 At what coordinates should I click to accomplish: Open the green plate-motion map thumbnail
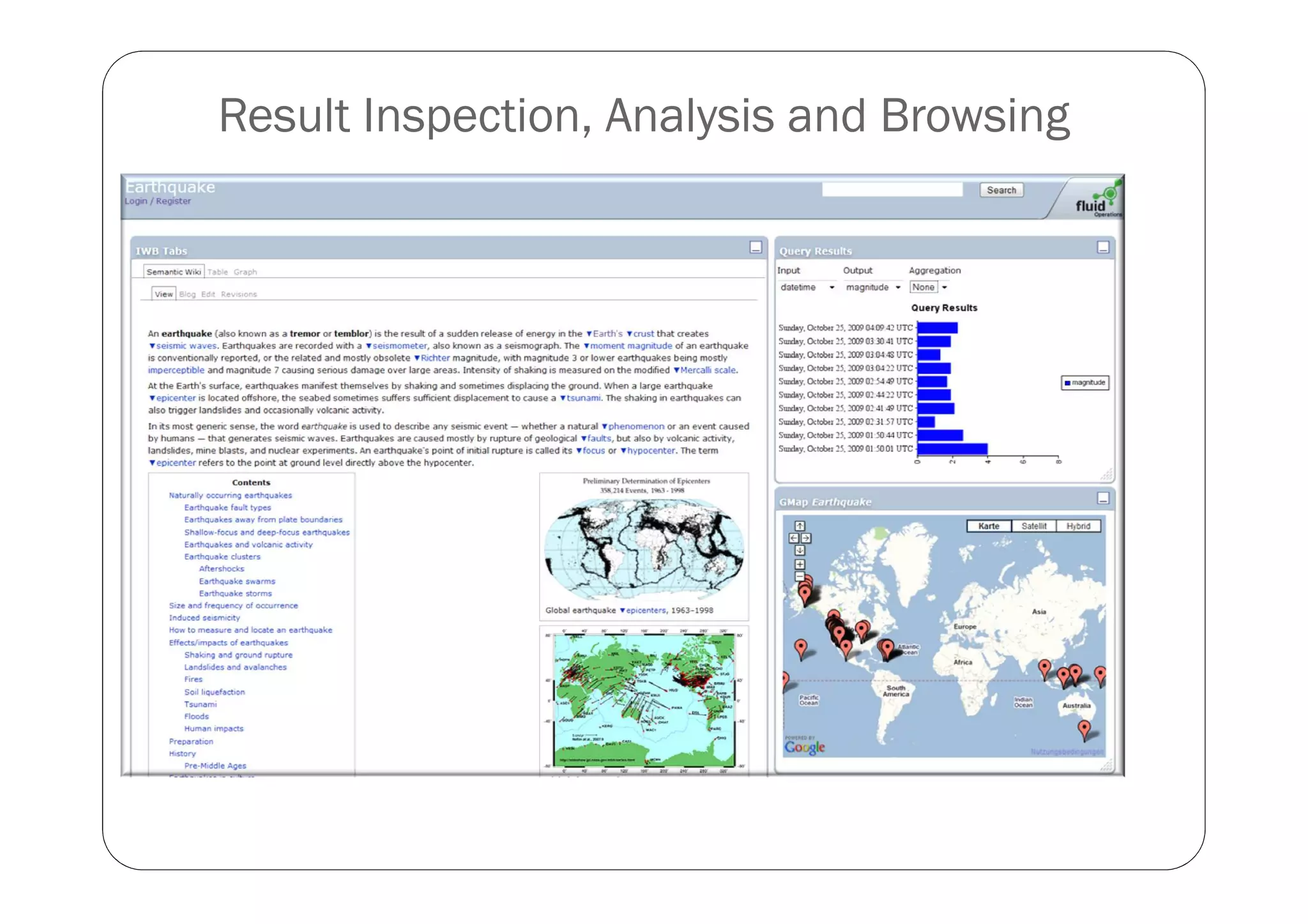click(x=644, y=701)
